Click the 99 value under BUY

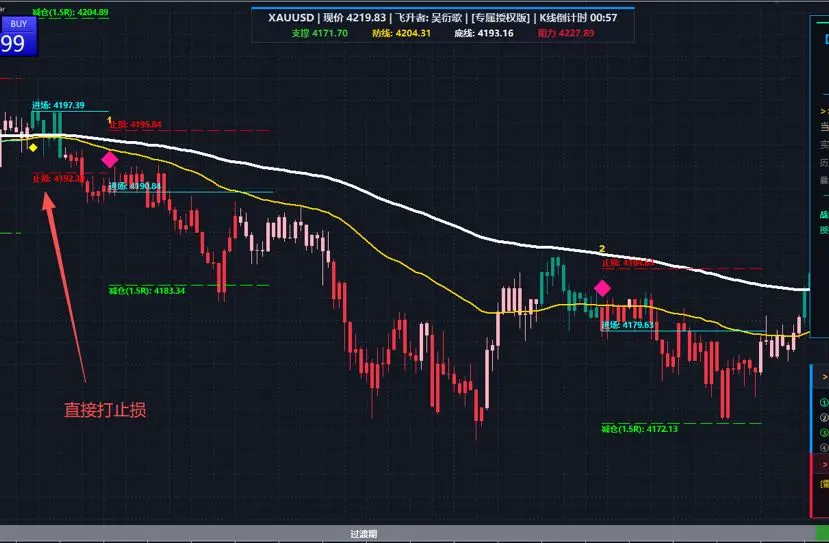(x=13, y=43)
